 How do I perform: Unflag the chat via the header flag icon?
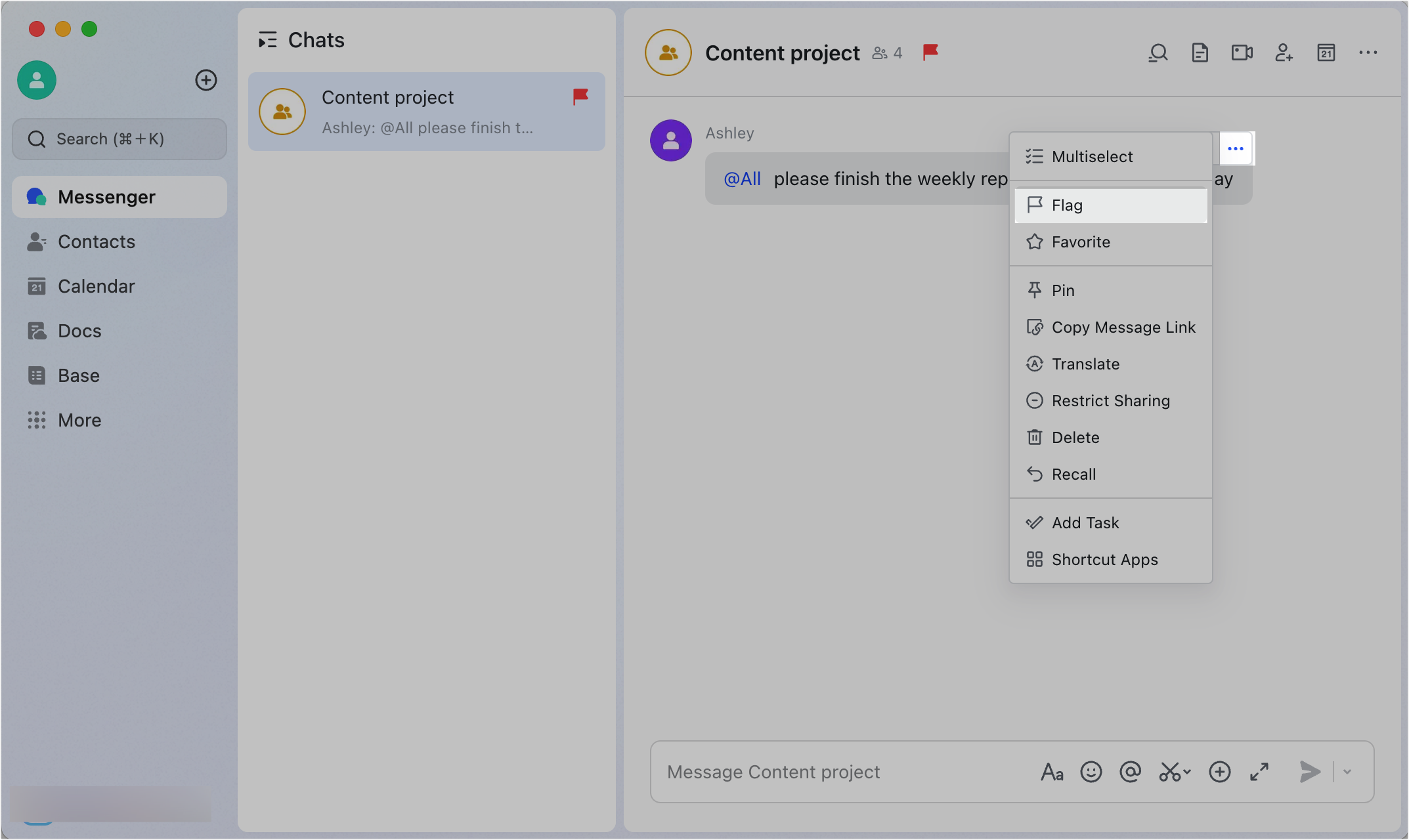tap(930, 52)
